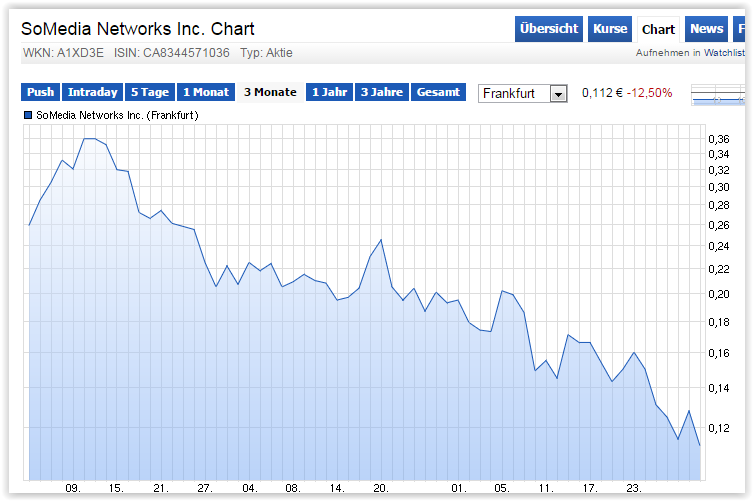
Task: Select the 5 Tage time range
Action: [x=149, y=92]
